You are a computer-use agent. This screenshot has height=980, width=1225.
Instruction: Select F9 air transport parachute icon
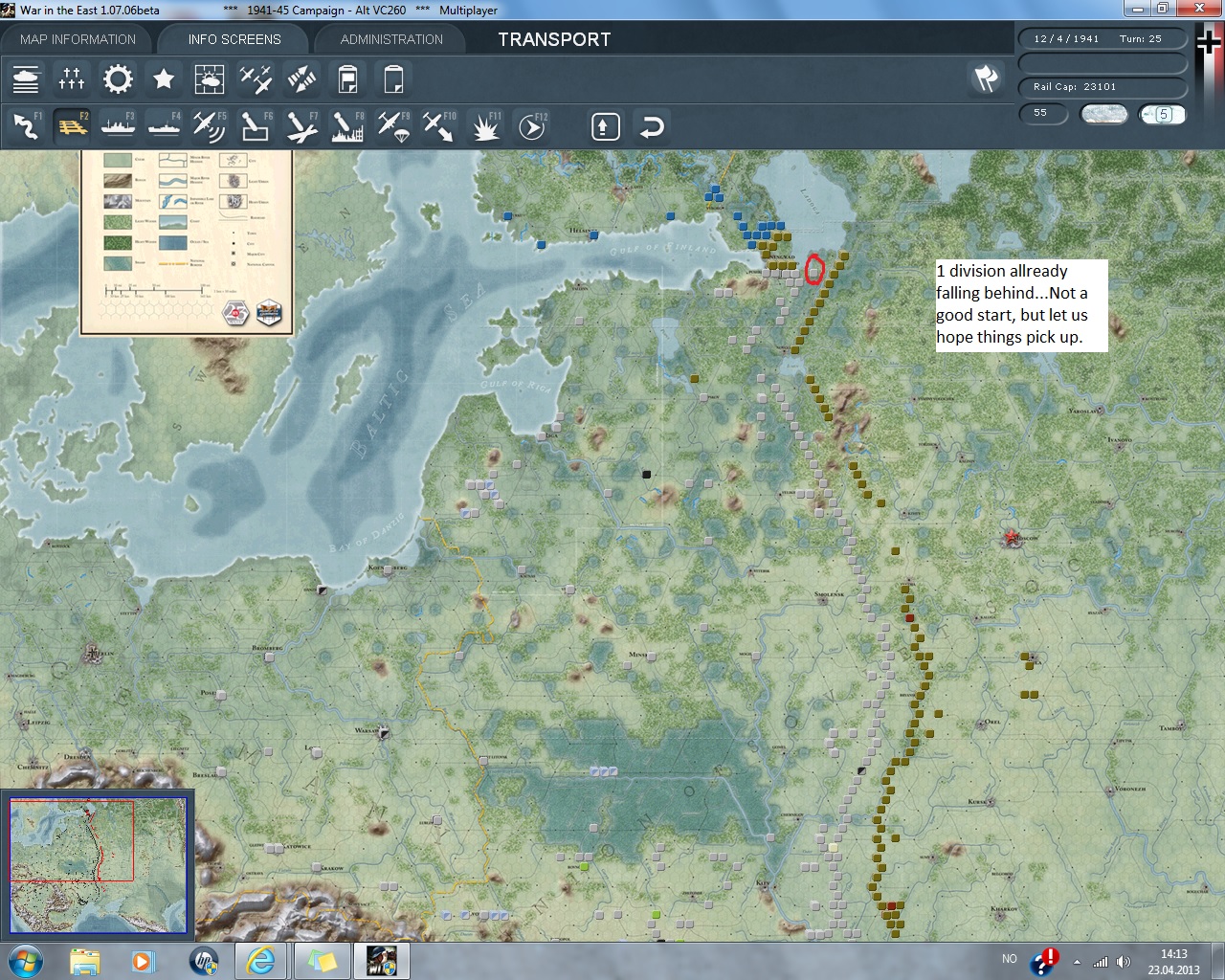(393, 126)
